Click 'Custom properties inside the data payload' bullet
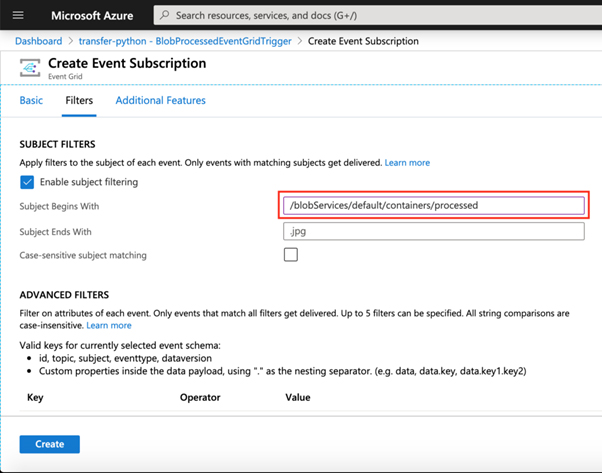Screen dimensions: 602x473 tap(283, 371)
